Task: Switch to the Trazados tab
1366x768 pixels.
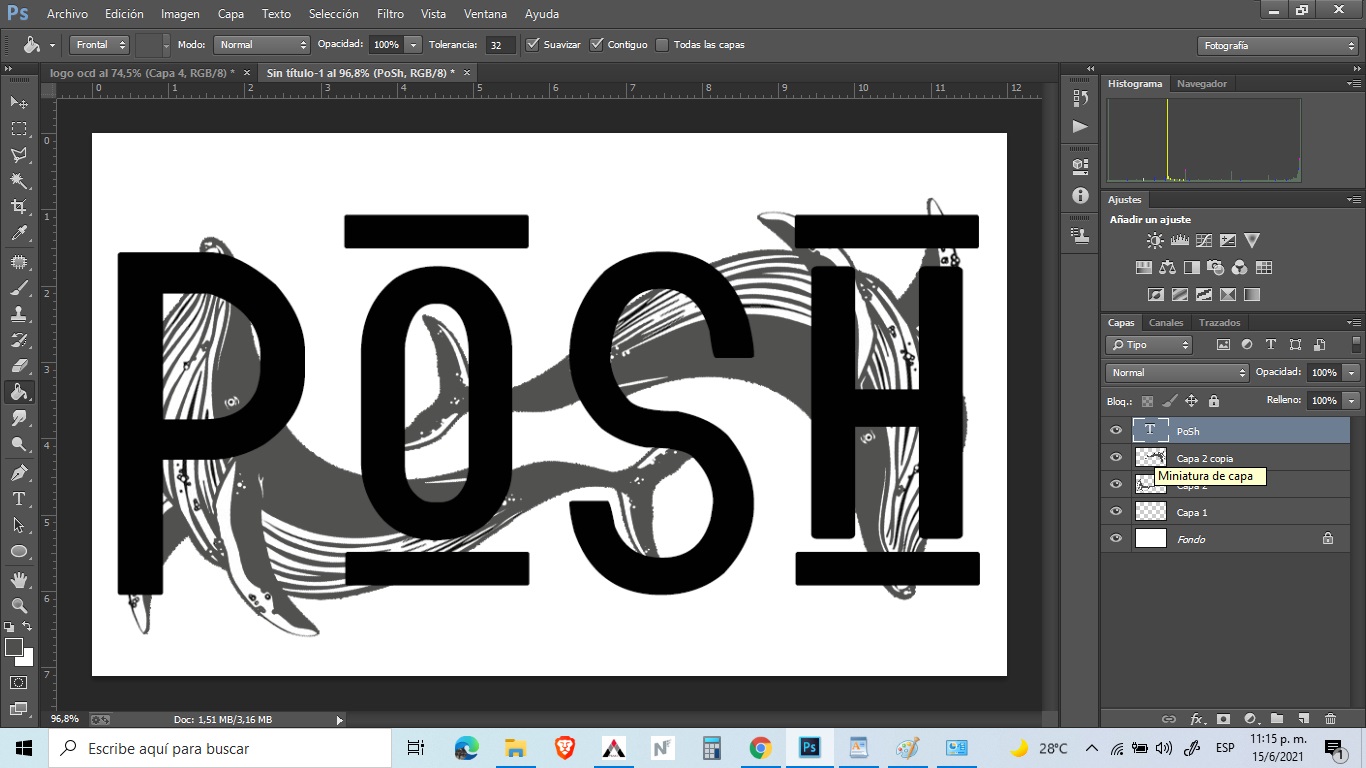Action: point(1219,322)
